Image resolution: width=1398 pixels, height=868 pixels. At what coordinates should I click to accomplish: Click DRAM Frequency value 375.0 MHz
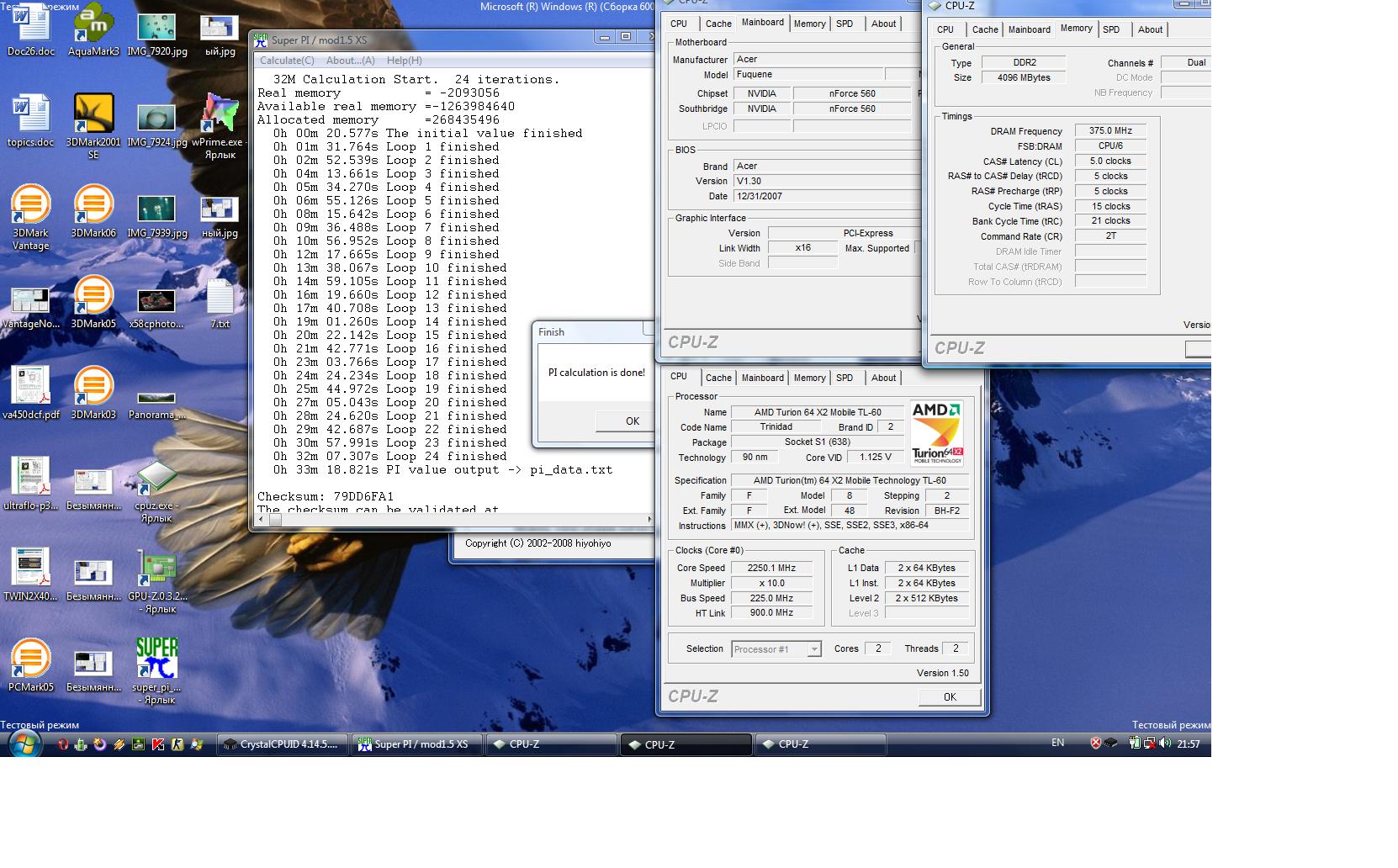pos(1110,131)
